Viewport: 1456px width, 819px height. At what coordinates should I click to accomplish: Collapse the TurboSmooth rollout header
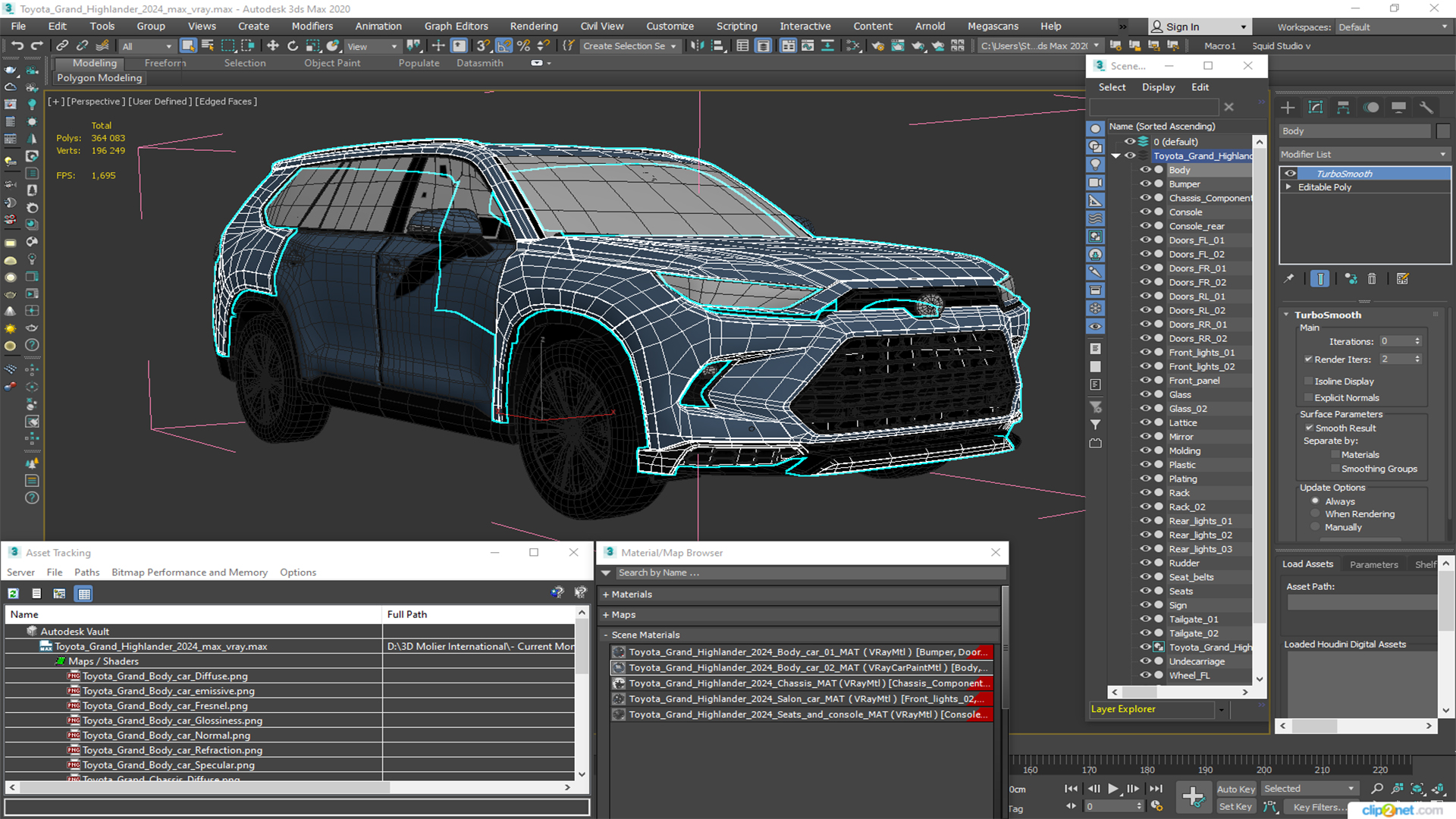tap(1328, 315)
